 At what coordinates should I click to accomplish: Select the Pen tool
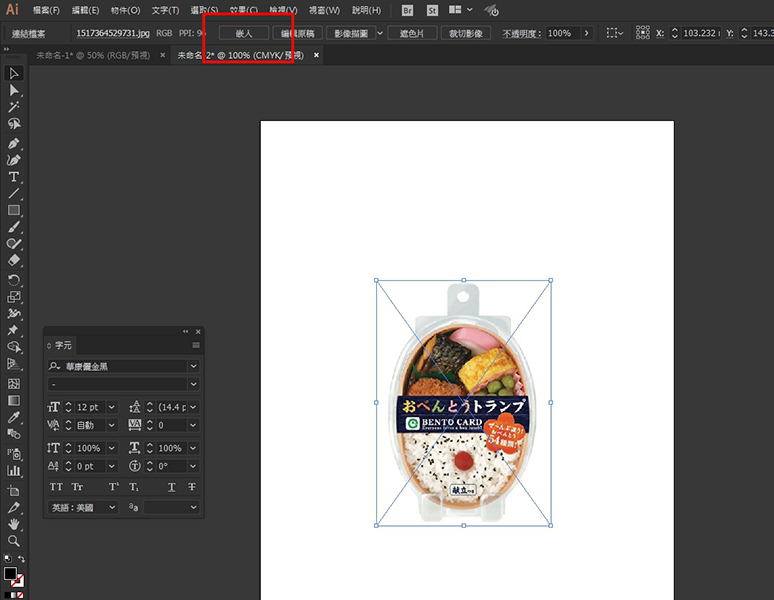(x=14, y=144)
